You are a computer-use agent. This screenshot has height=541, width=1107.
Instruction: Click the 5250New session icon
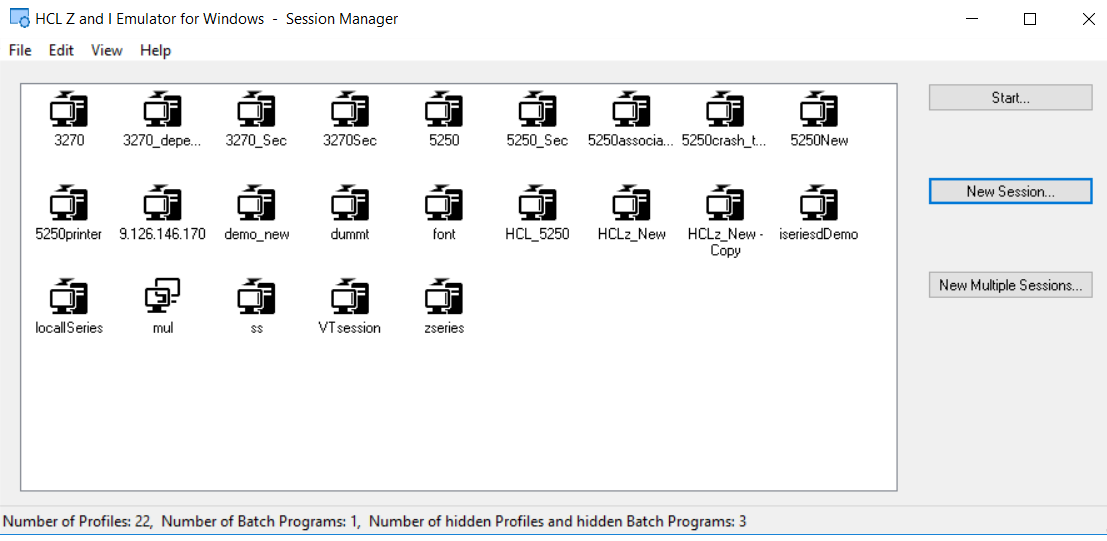pos(818,108)
